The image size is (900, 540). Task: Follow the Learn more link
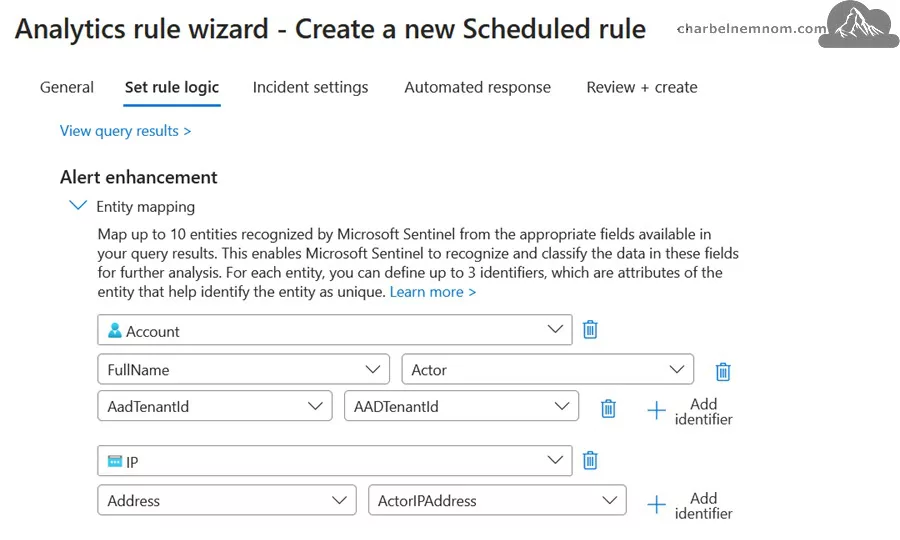(x=433, y=292)
